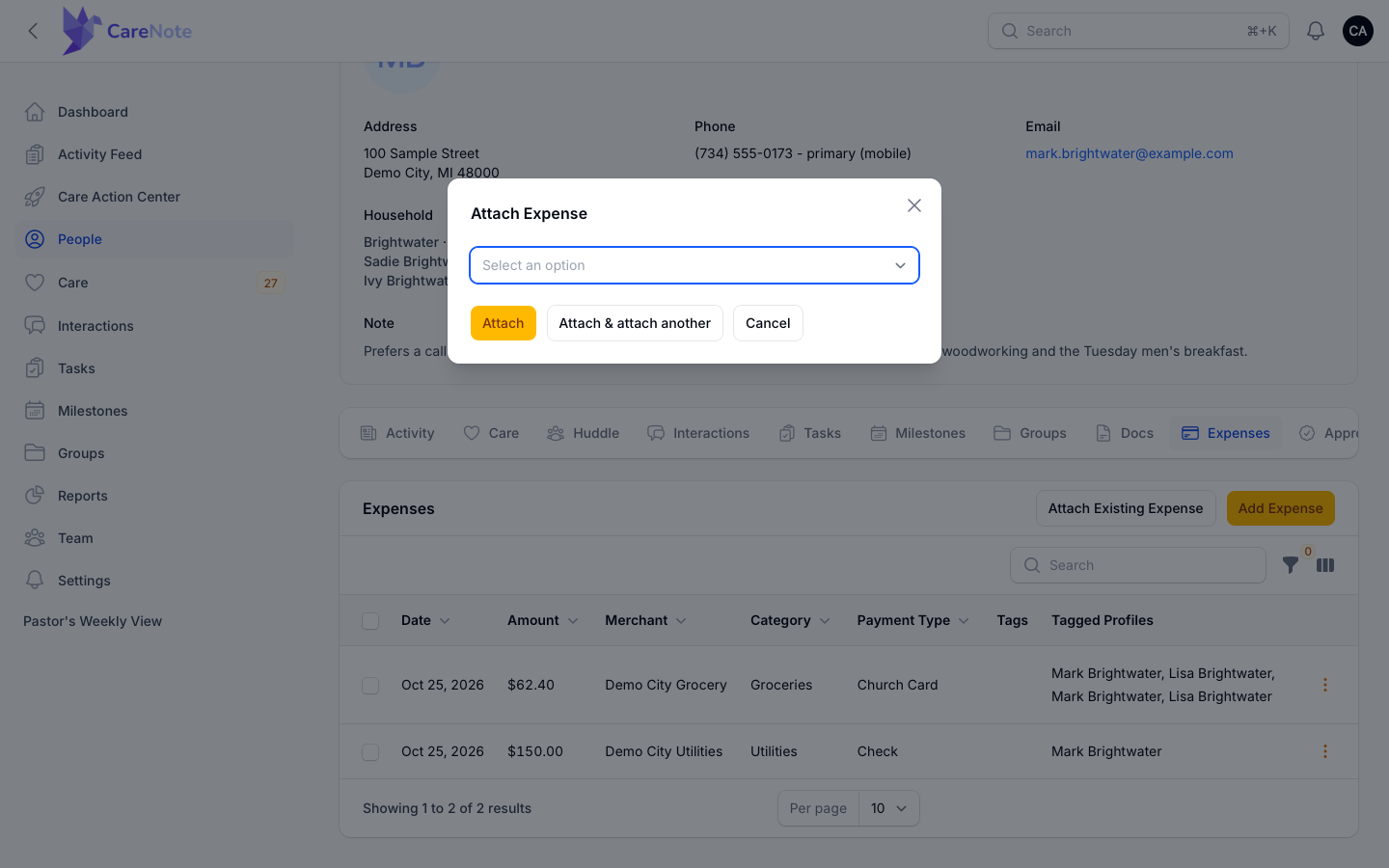Click the Milestones calendar icon in sidebar
Viewport: 1389px width, 868px height.
(35, 411)
